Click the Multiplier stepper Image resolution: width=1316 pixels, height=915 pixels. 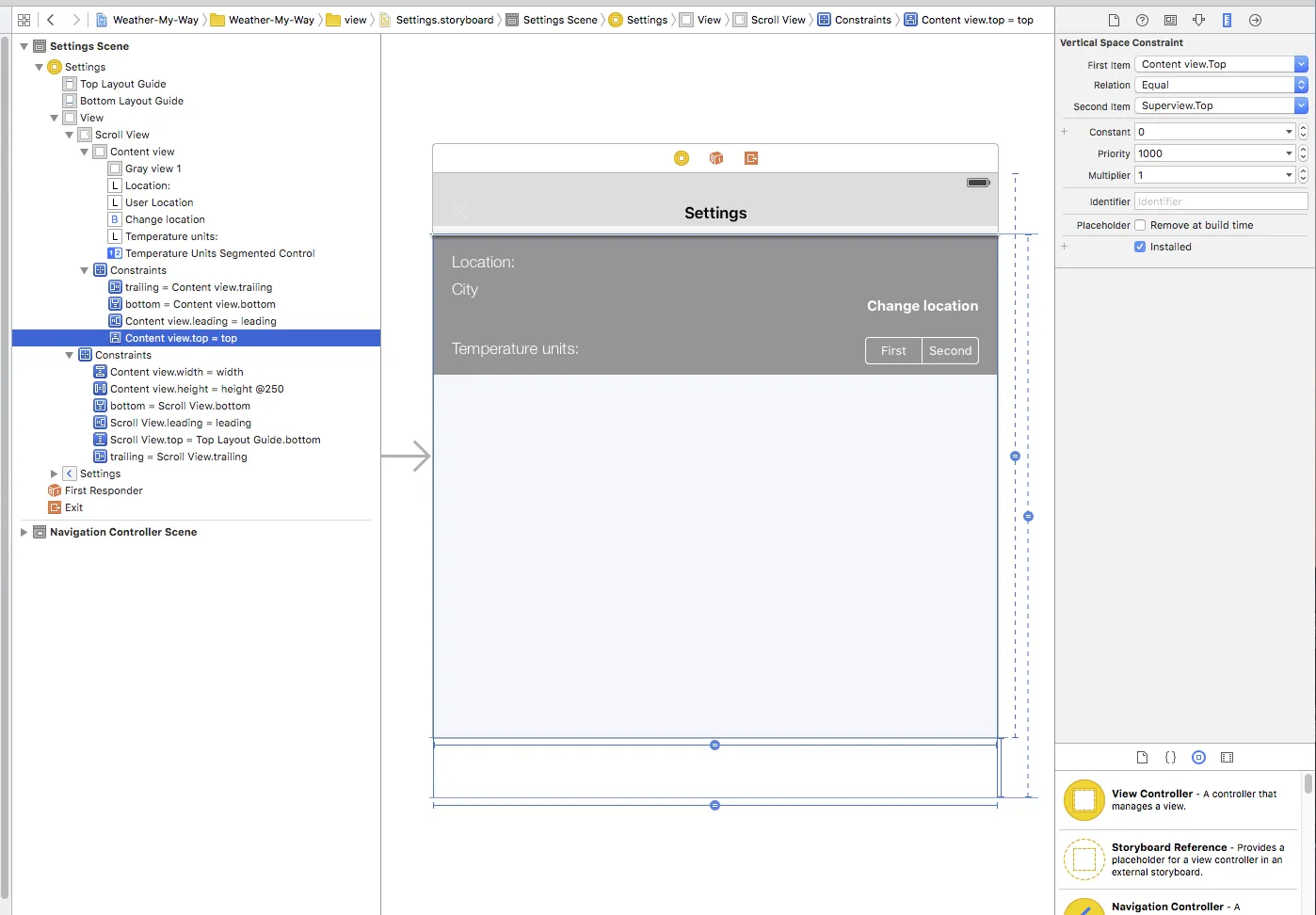[1303, 175]
